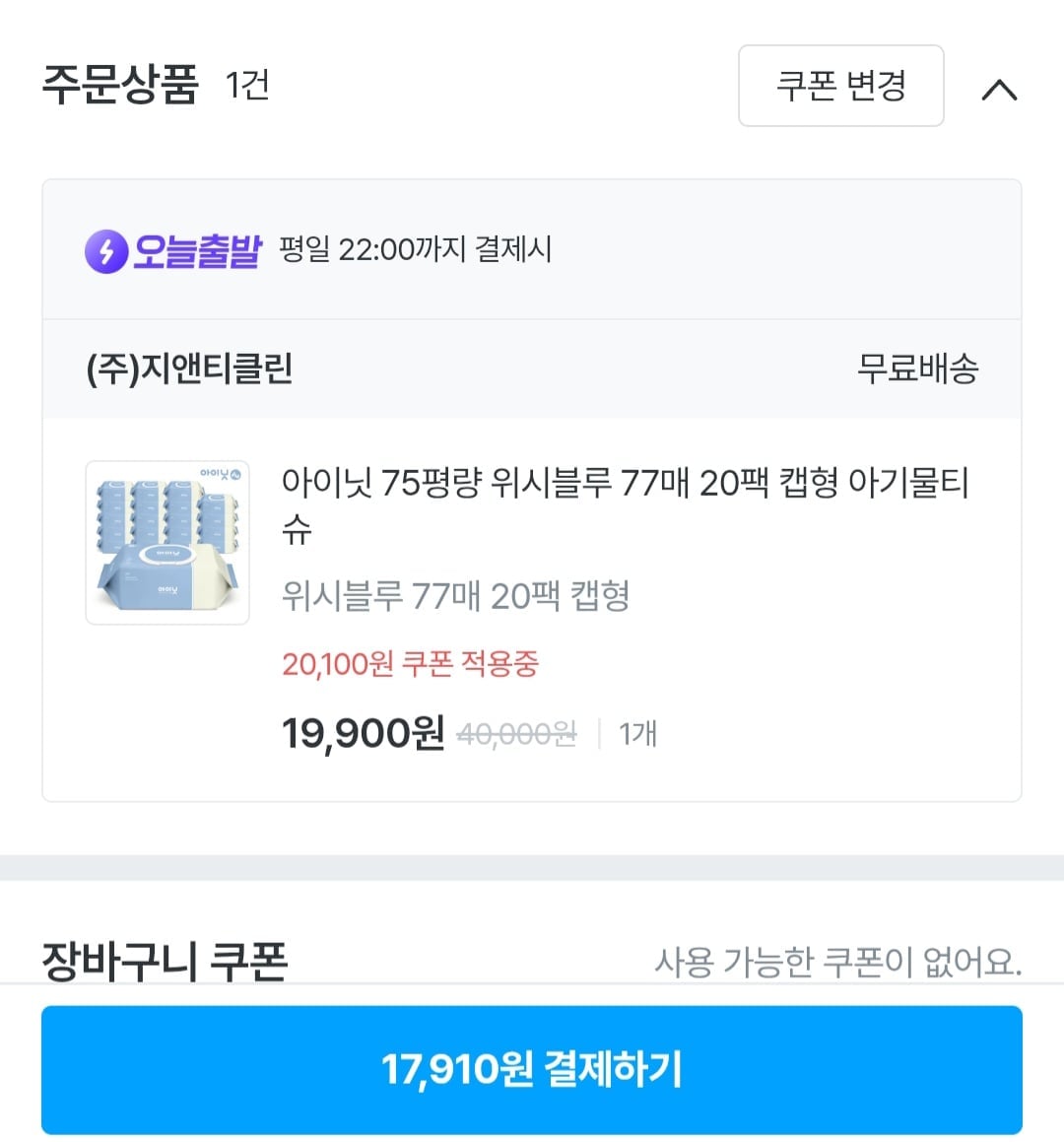Open the (주)지앤티클린 seller name

click(190, 369)
